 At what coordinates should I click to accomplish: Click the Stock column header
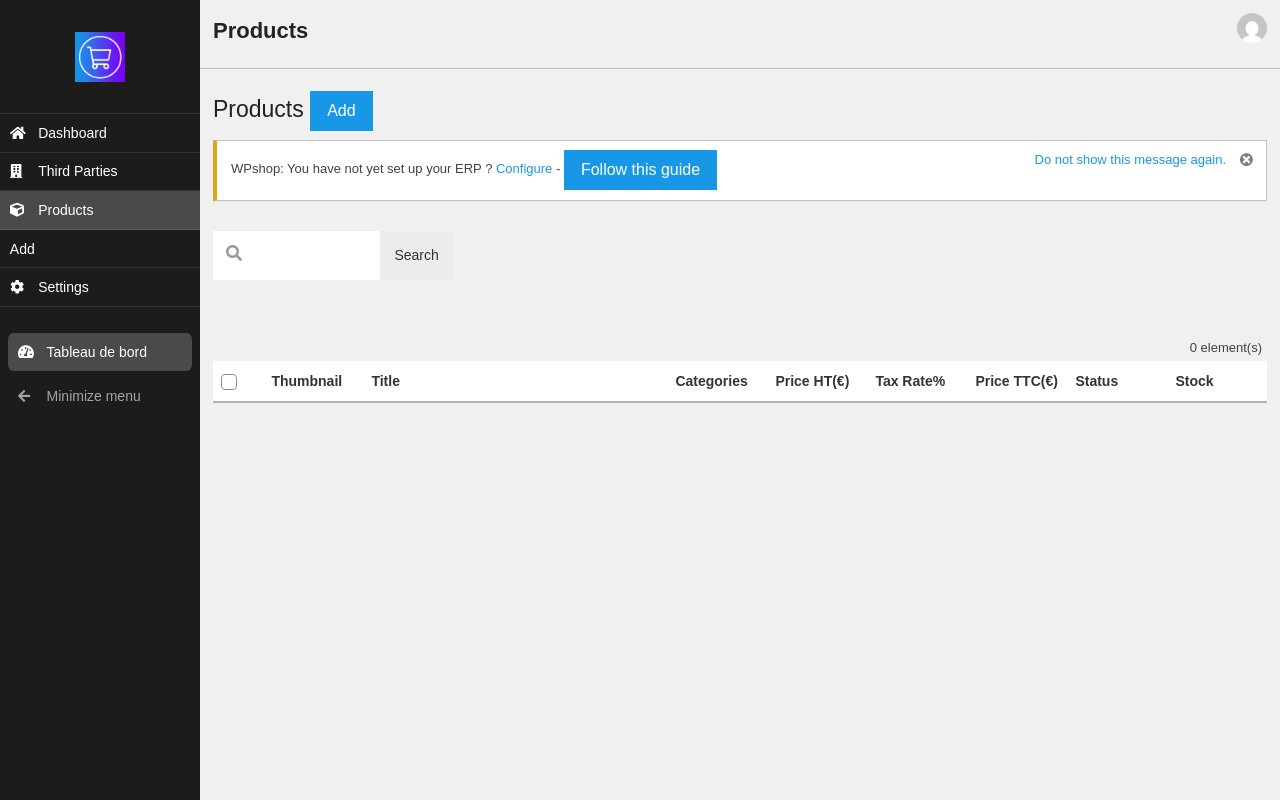pyautogui.click(x=1194, y=381)
